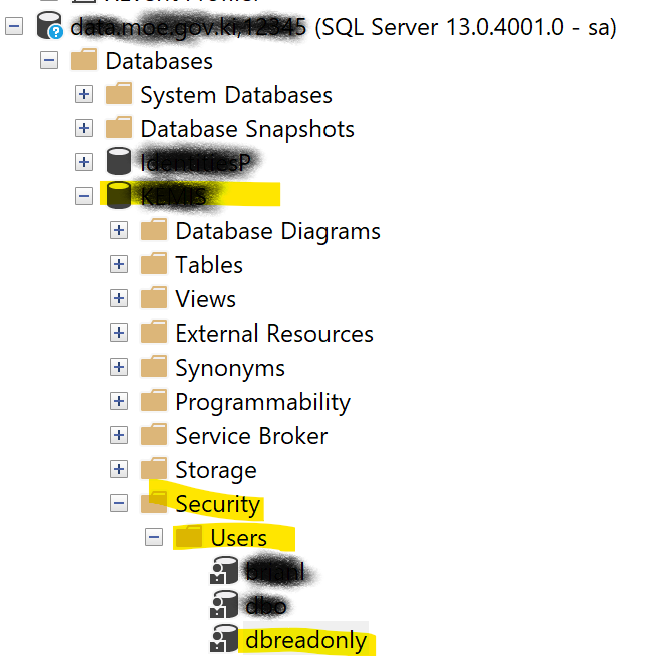Select the Service Broker item
This screenshot has width=650, height=660.
(251, 436)
